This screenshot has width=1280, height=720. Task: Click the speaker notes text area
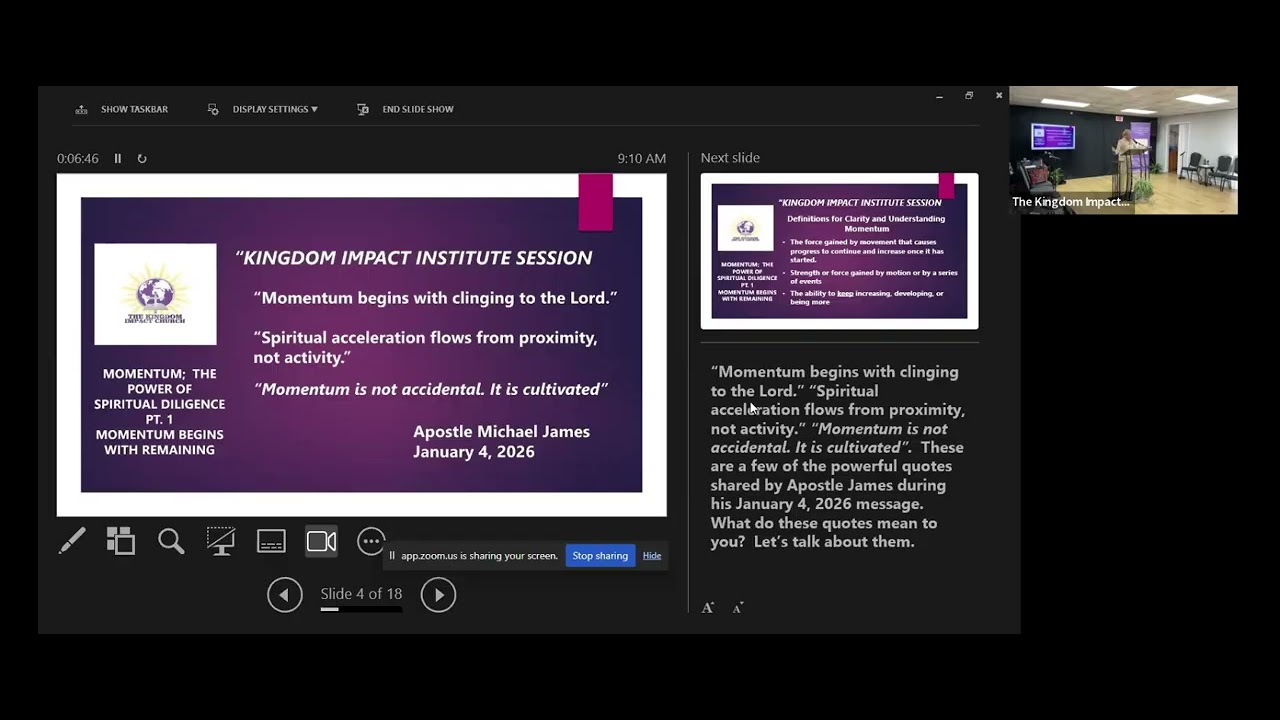pyautogui.click(x=838, y=457)
